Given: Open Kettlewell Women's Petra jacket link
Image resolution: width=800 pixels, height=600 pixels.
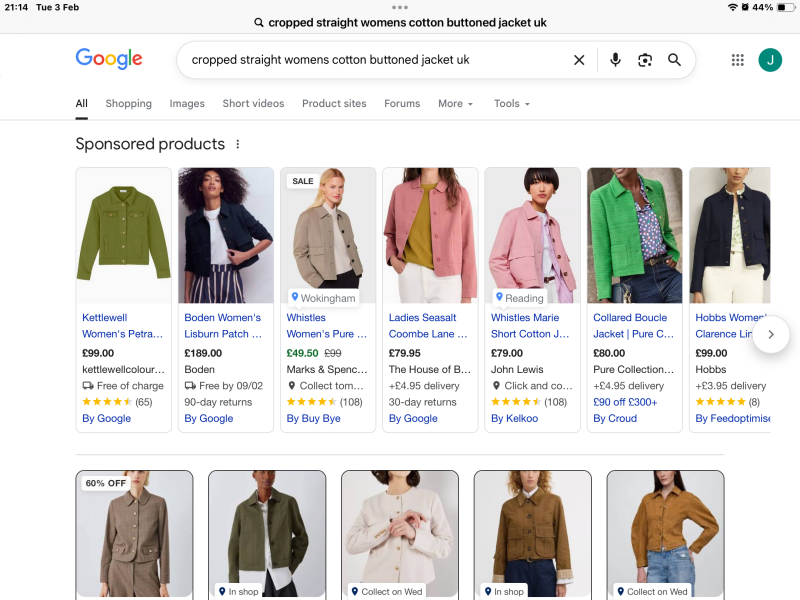Looking at the screenshot, I should (x=122, y=326).
